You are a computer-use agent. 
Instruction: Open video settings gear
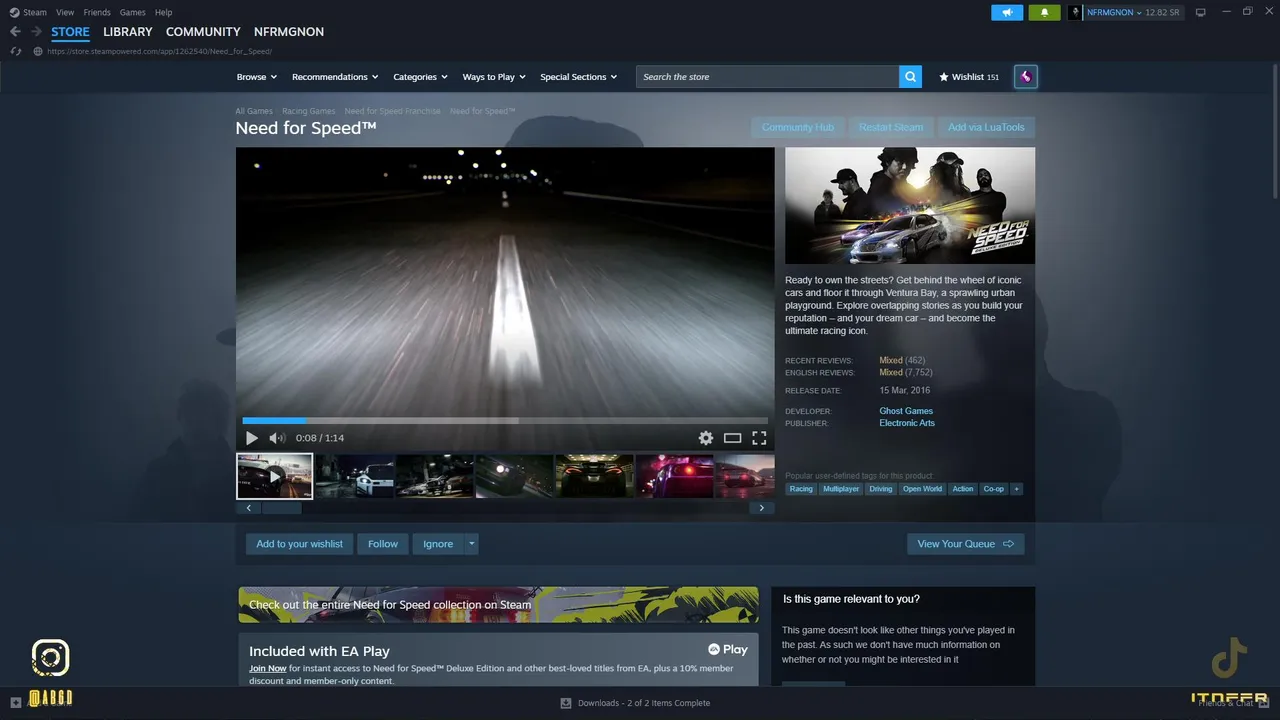706,438
